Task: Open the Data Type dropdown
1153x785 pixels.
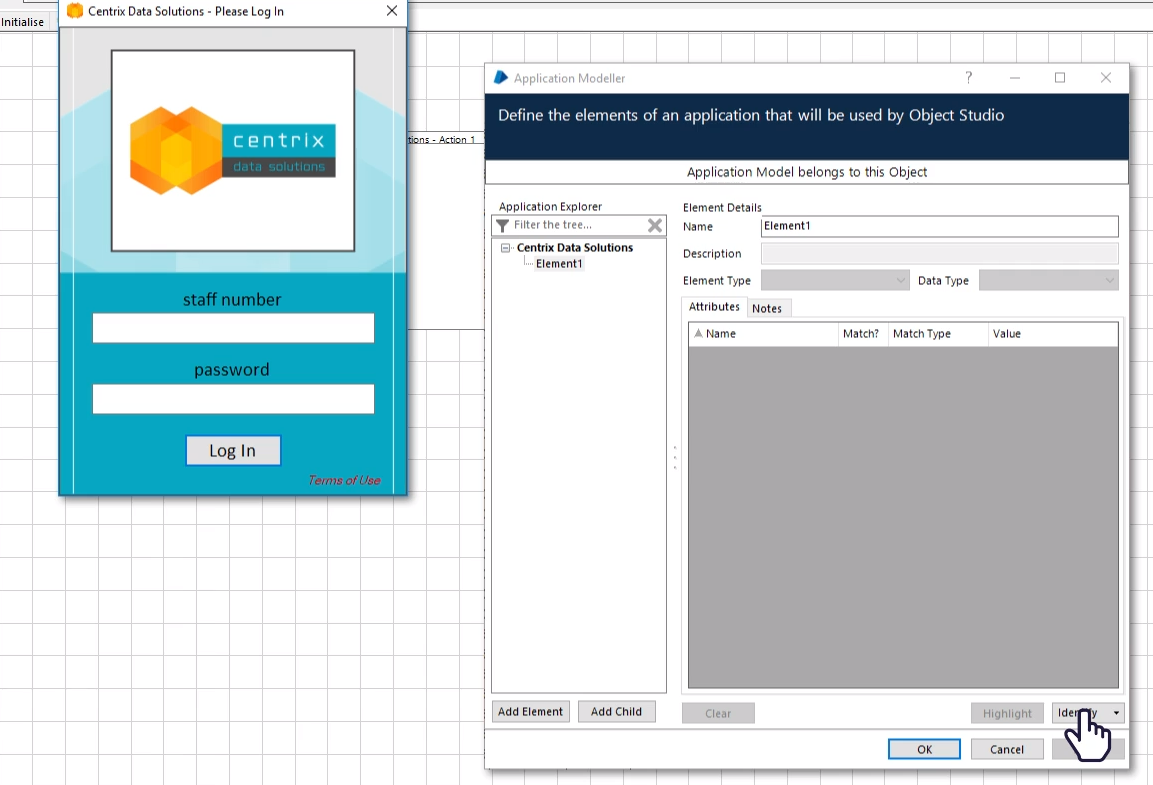Action: click(1049, 280)
